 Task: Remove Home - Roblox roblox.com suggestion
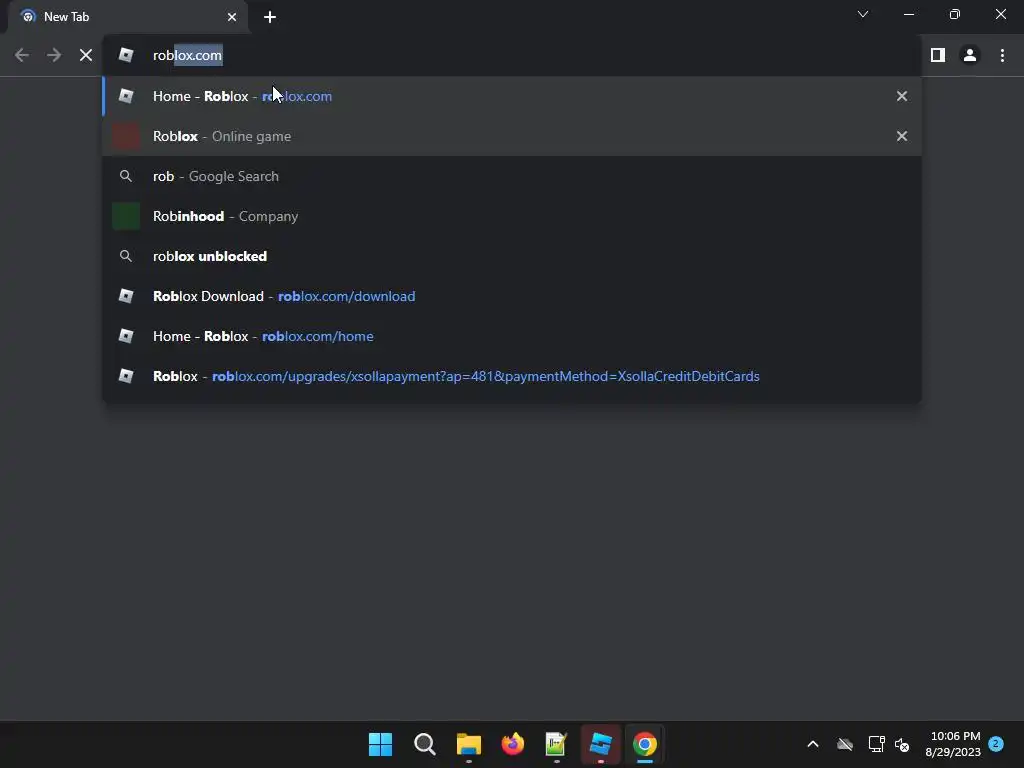coord(902,96)
